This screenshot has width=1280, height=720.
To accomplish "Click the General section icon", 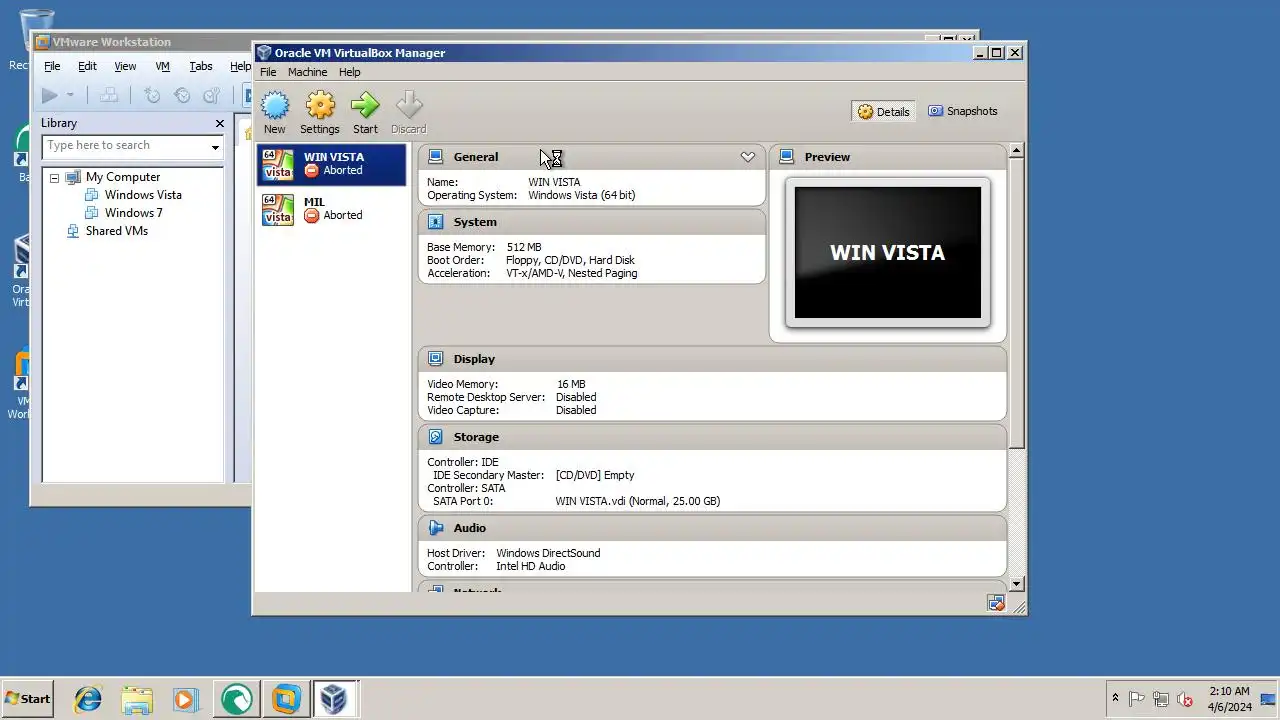I will click(x=435, y=157).
